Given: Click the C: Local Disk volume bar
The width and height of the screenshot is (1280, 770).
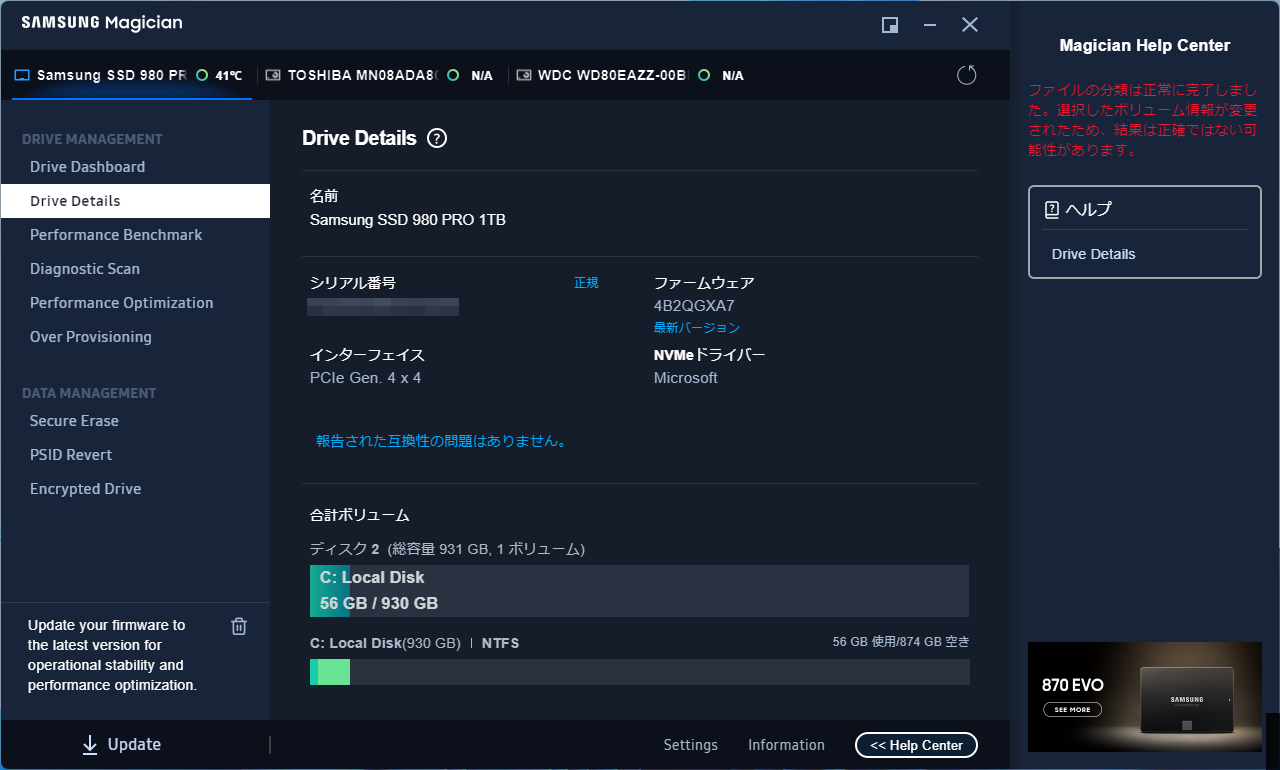Looking at the screenshot, I should click(639, 591).
